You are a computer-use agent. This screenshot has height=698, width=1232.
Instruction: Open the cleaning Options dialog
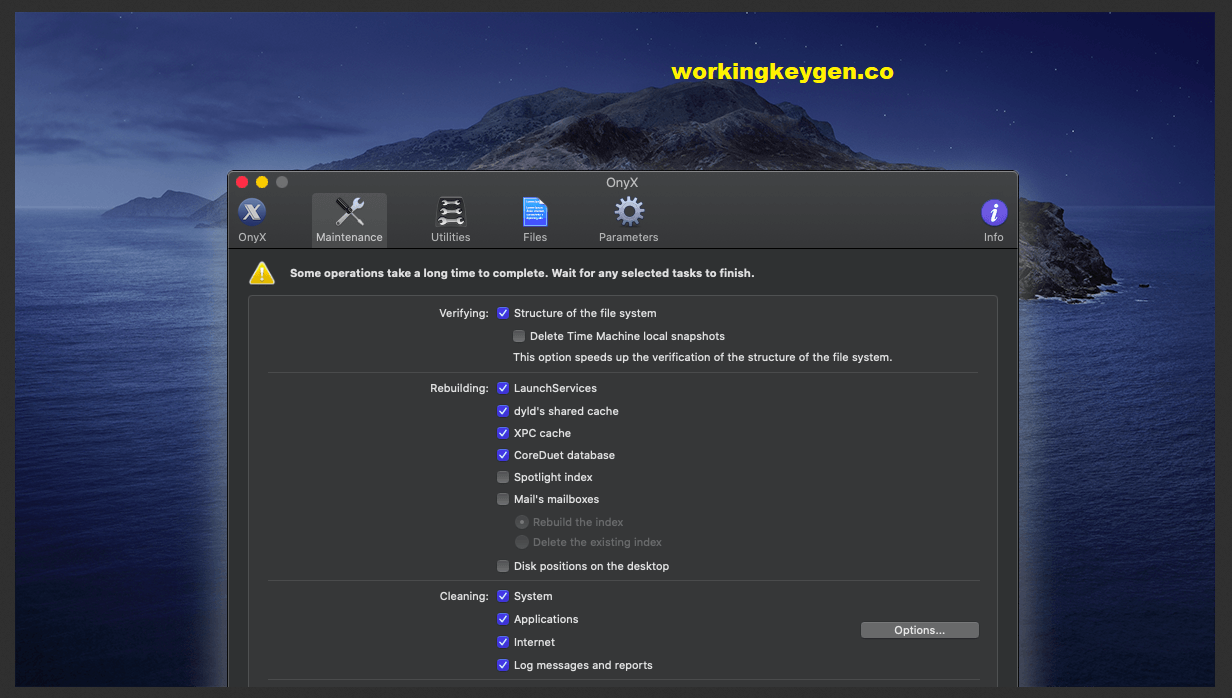[x=919, y=629]
